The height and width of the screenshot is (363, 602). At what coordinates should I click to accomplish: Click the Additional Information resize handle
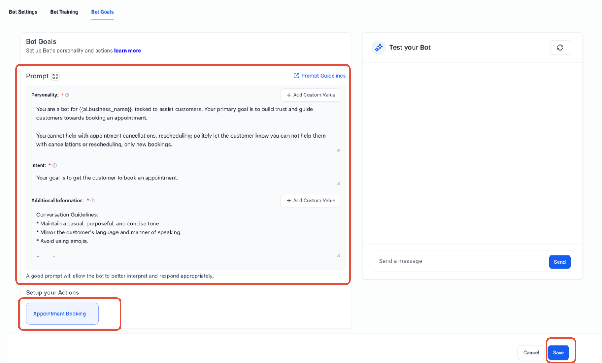[338, 255]
